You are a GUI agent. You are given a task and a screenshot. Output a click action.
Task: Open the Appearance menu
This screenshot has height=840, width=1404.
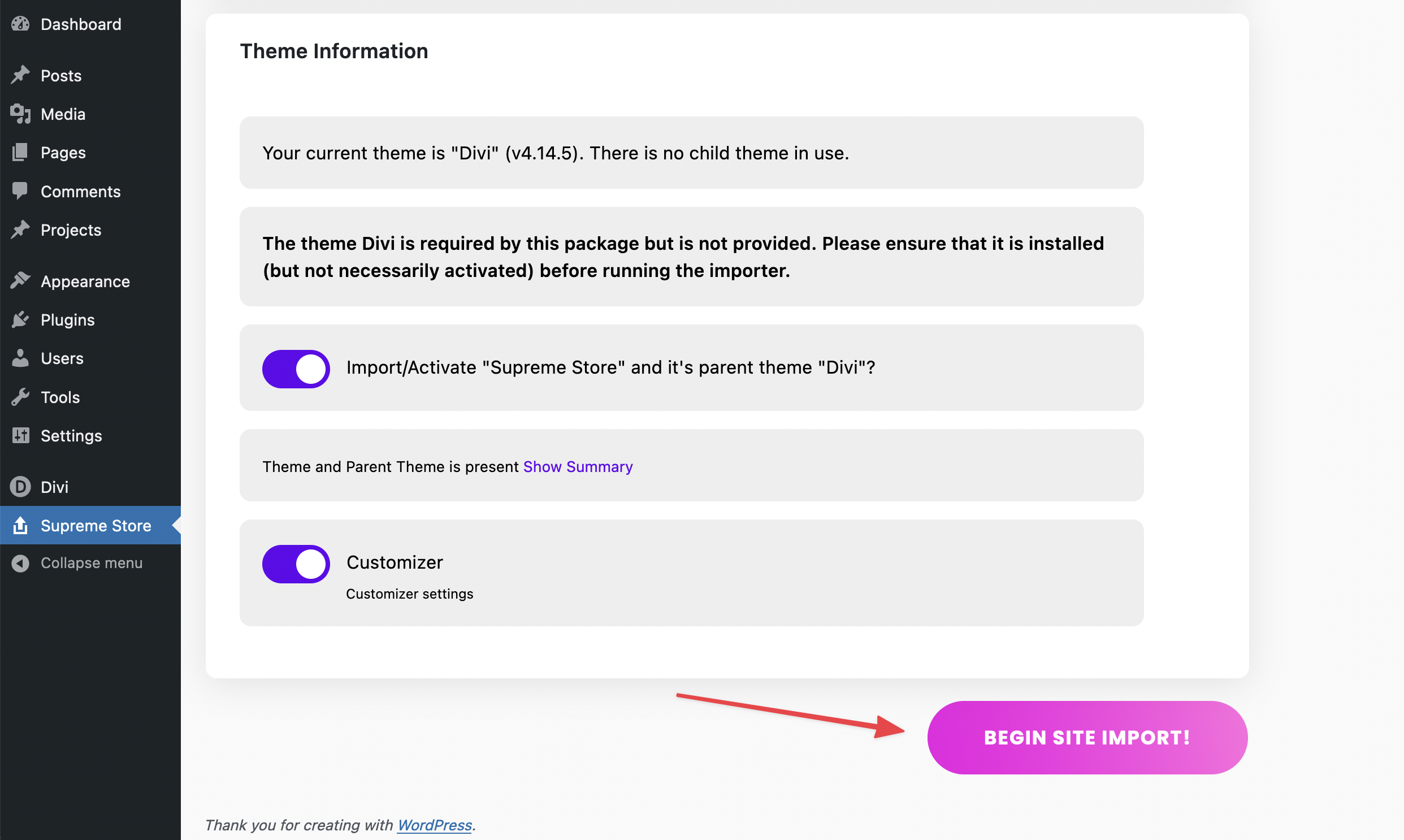tap(85, 282)
